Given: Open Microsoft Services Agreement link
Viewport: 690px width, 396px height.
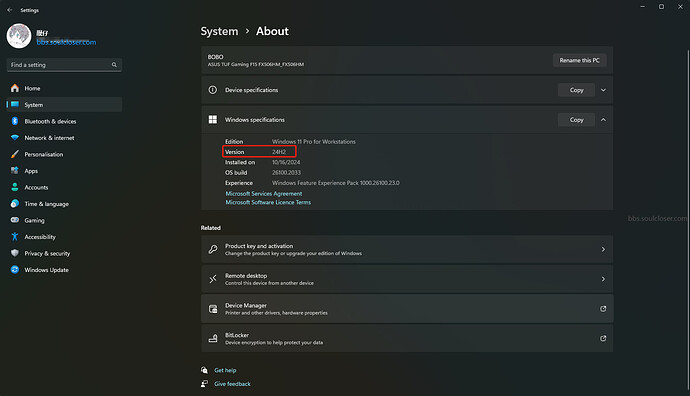Looking at the screenshot, I should (x=264, y=194).
